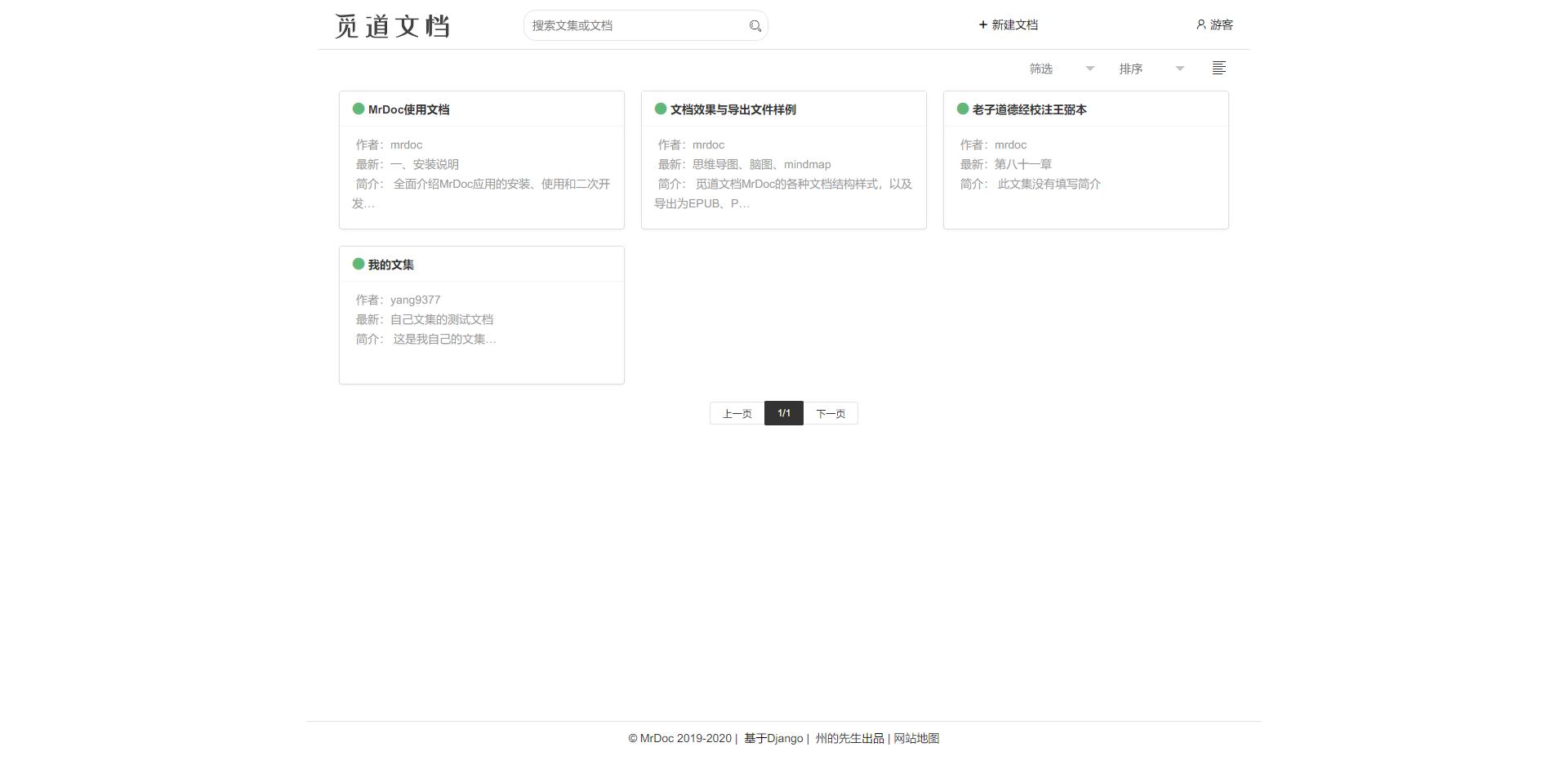This screenshot has width=1568, height=765.
Task: Click the 下一页 pagination button
Action: tap(831, 413)
